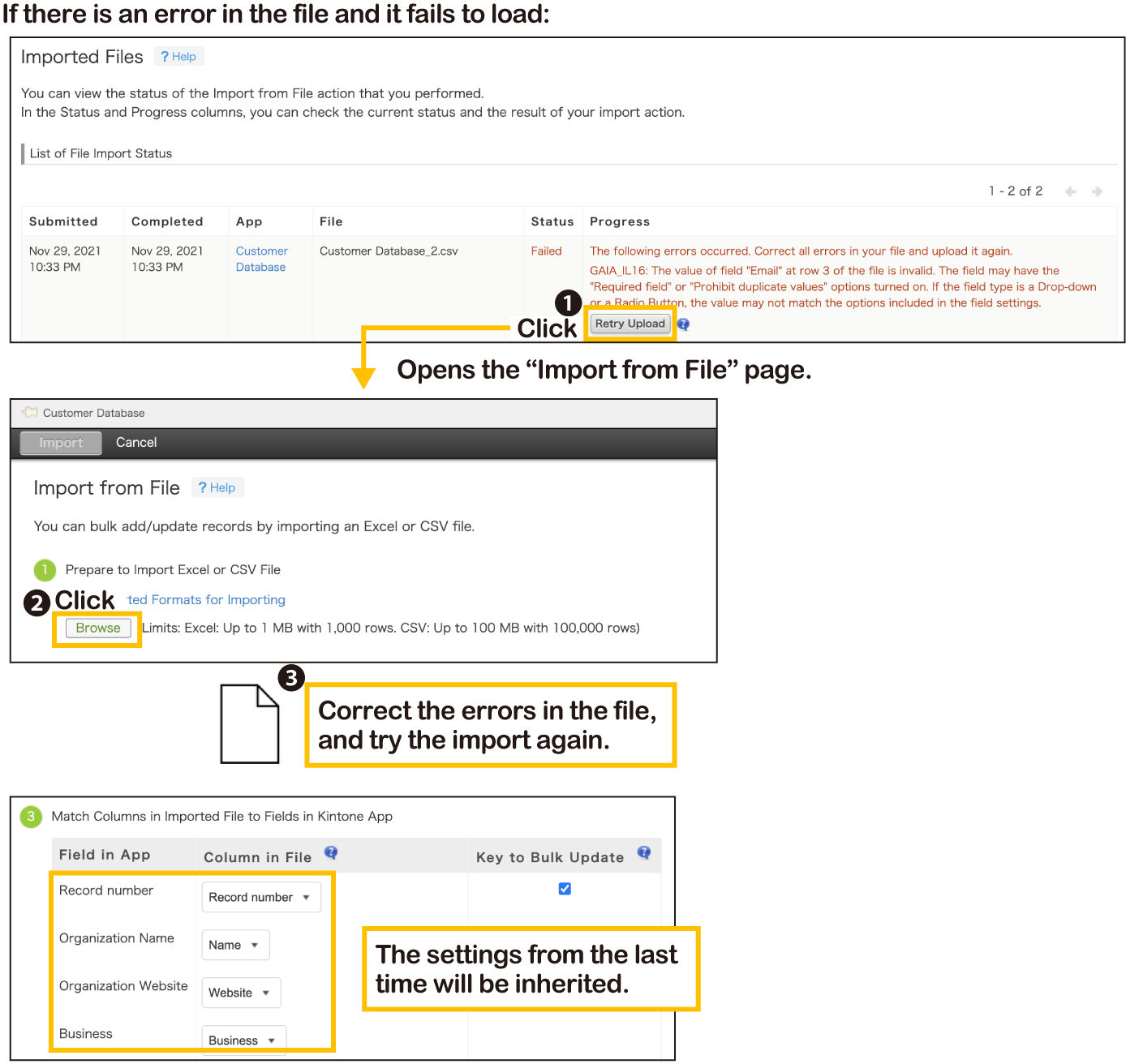Open the Name dropdown for Organization Name
Image resolution: width=1126 pixels, height=1064 pixels.
tap(234, 945)
